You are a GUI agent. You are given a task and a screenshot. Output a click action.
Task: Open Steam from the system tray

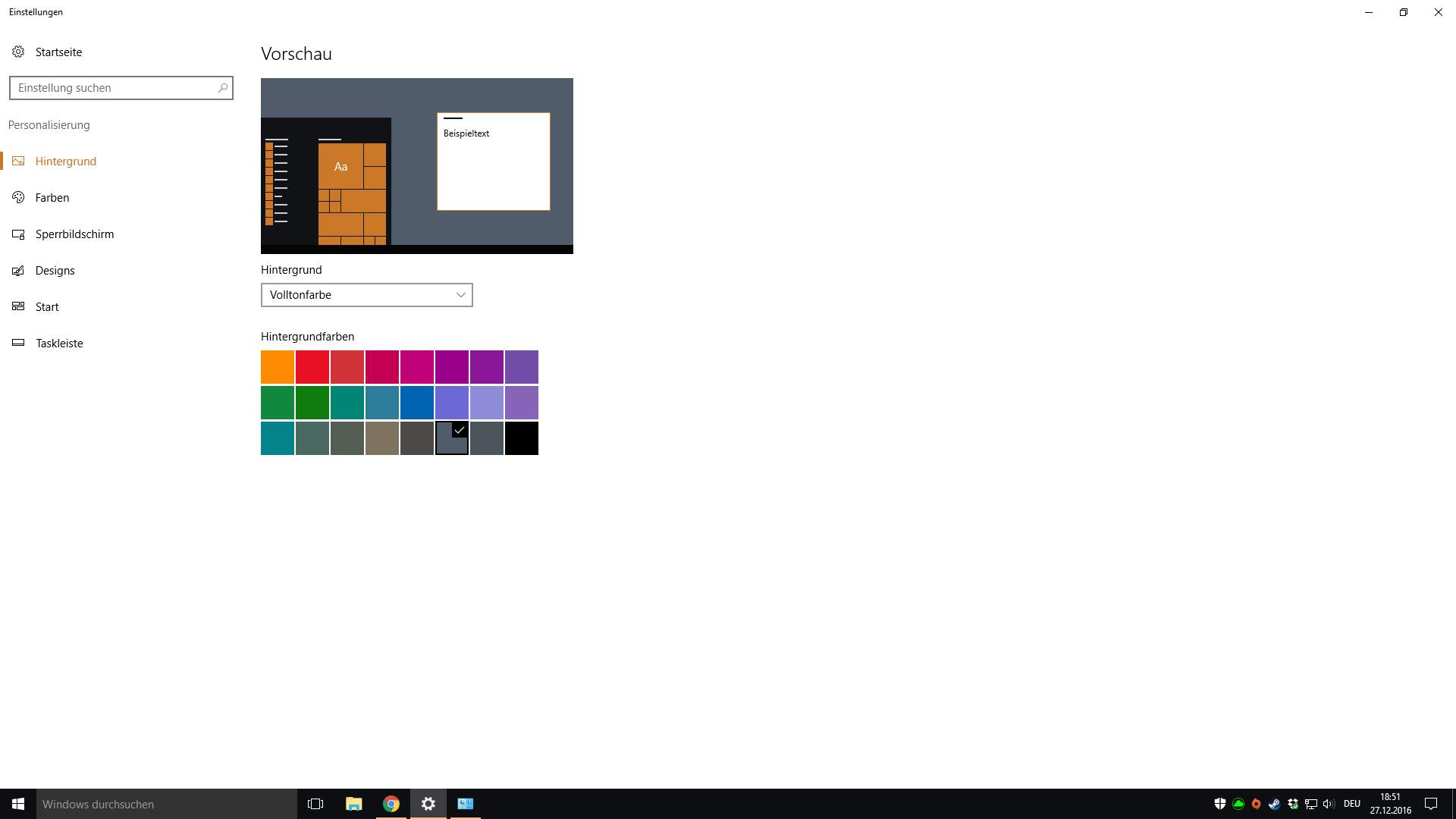click(1274, 804)
